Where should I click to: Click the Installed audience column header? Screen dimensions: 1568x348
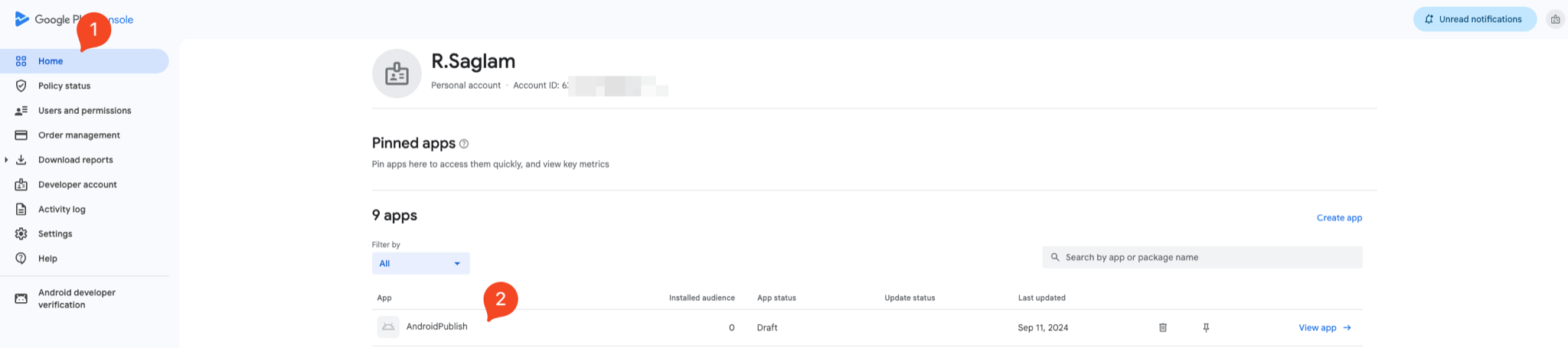tap(702, 298)
